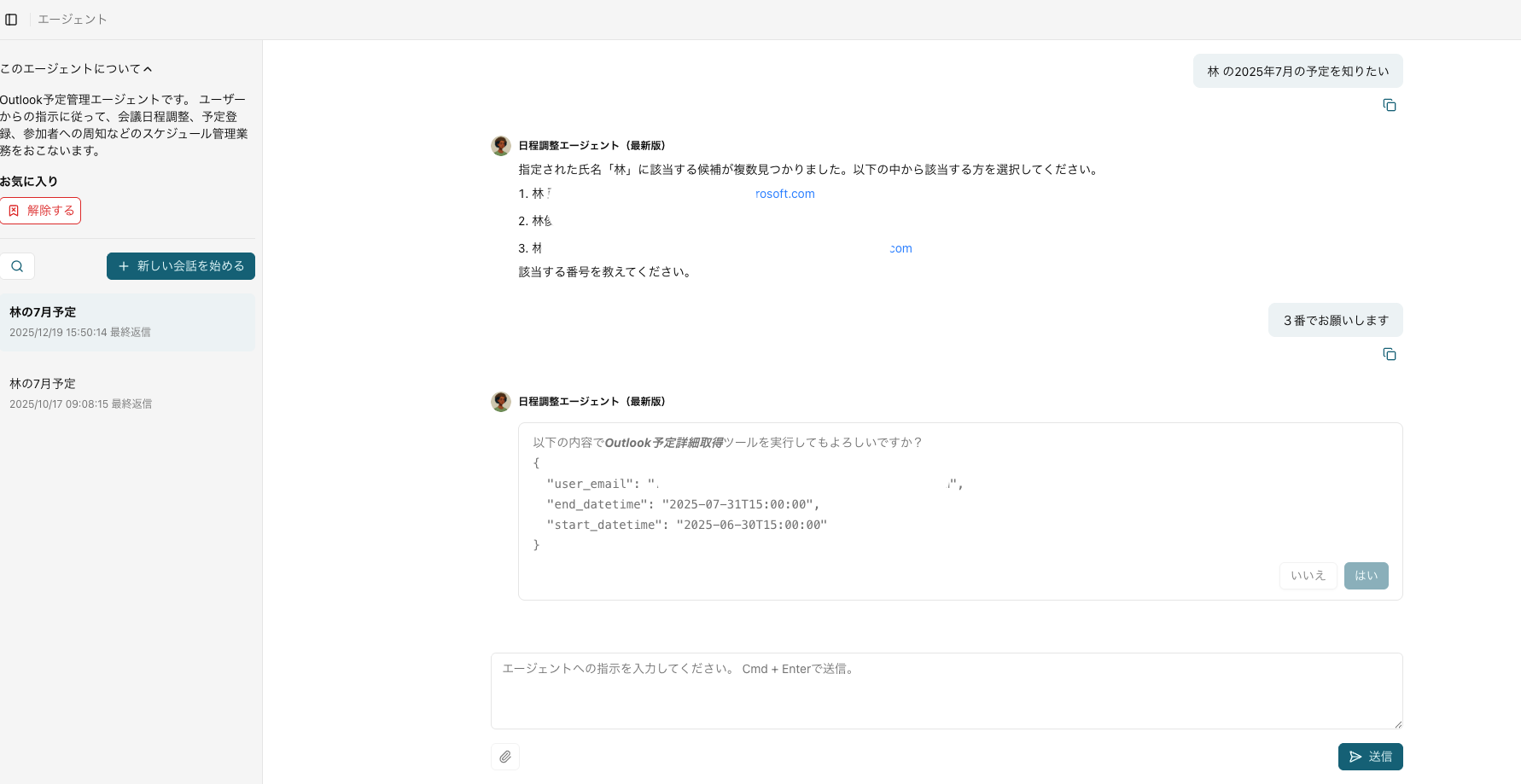Click the エージェント breadcrumb title

click(73, 20)
